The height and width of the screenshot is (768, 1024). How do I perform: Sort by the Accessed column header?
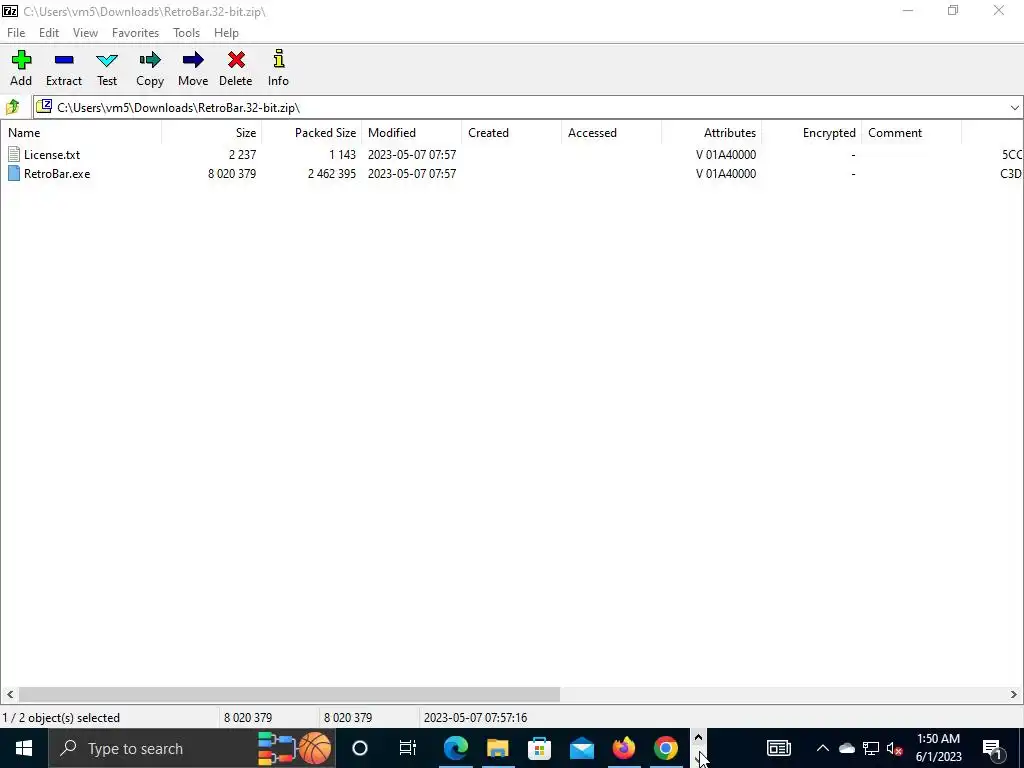point(611,133)
